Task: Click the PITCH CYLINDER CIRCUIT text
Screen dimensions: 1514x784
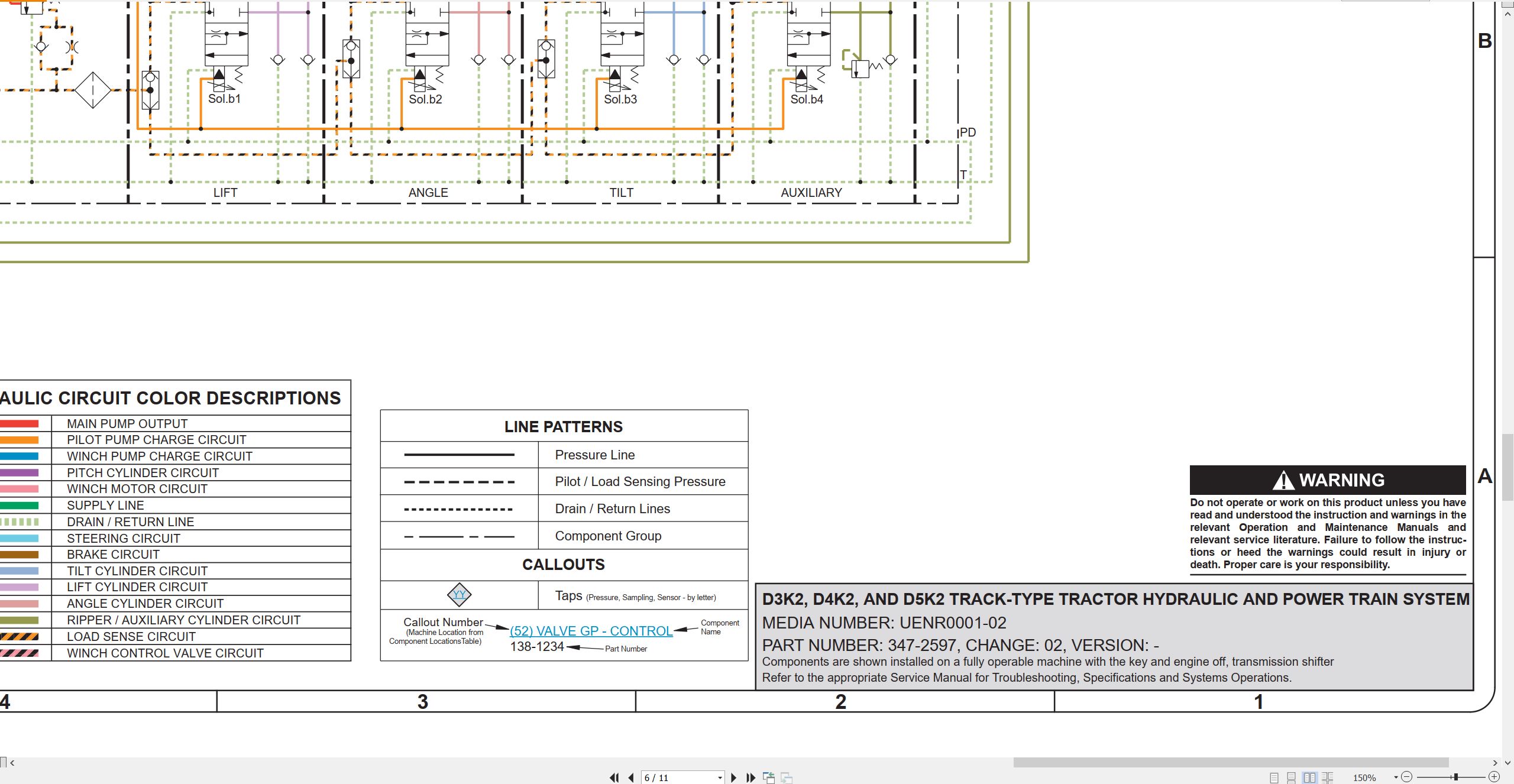Action: point(143,473)
